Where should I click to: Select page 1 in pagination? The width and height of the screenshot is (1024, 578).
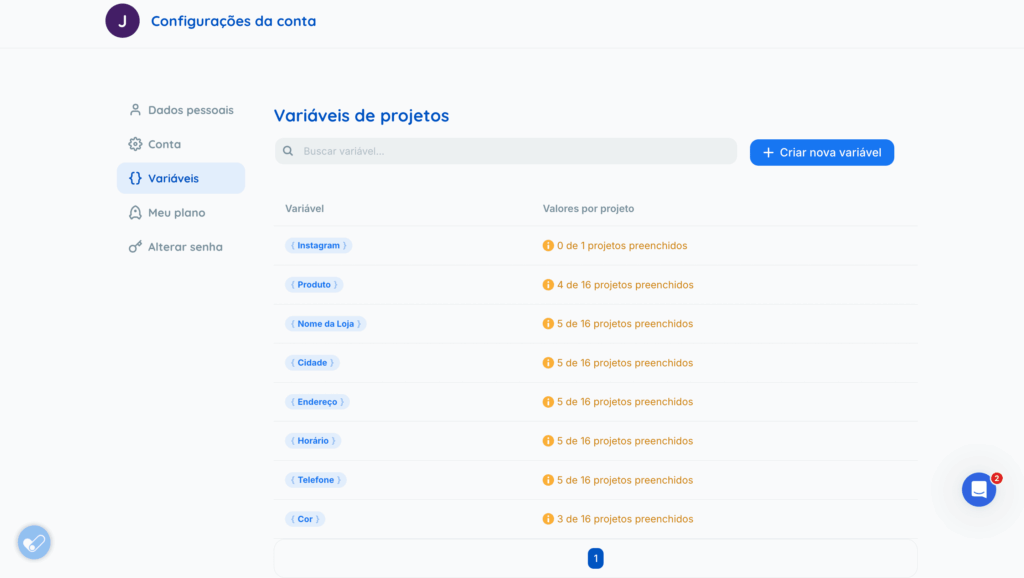(x=595, y=559)
